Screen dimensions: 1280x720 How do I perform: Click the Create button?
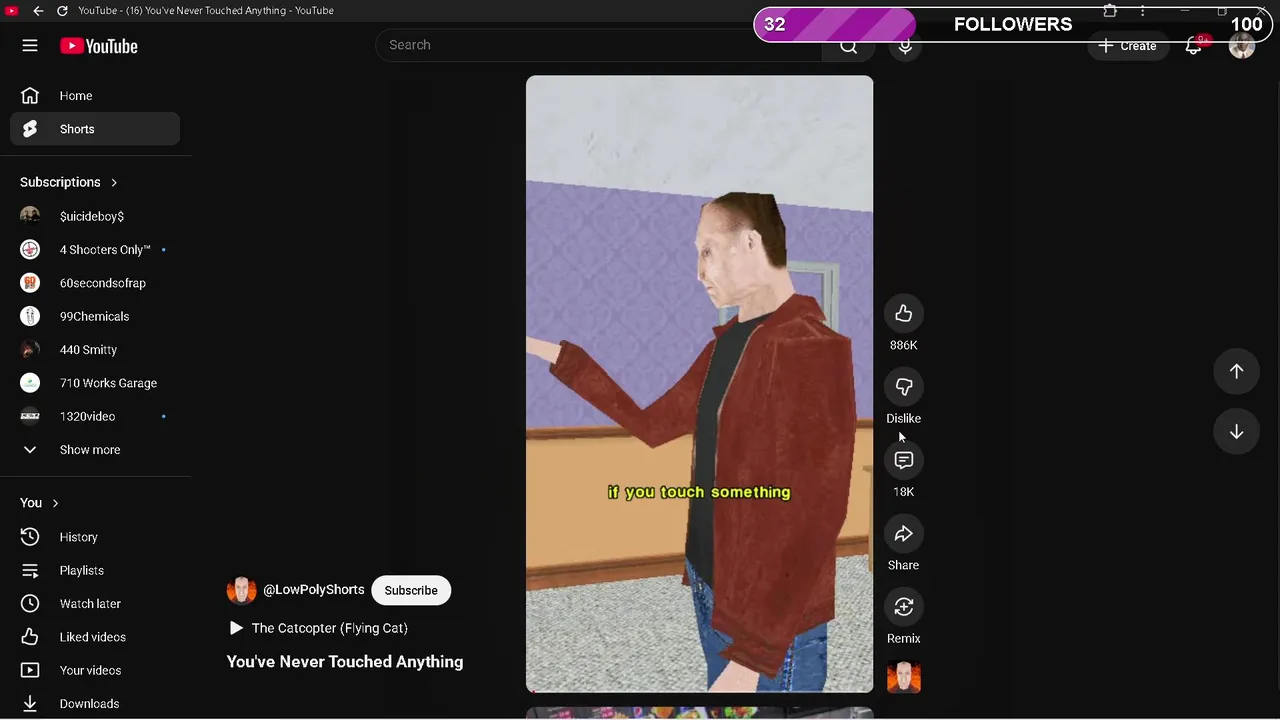(1127, 46)
